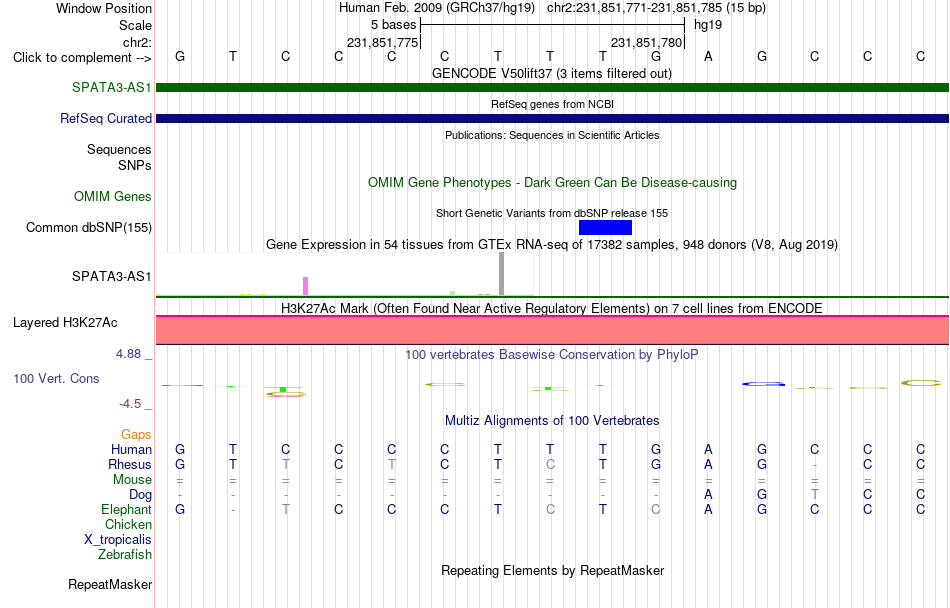Click the A base in the Elephant row
Viewport: 950px width, 608px height.
[708, 509]
